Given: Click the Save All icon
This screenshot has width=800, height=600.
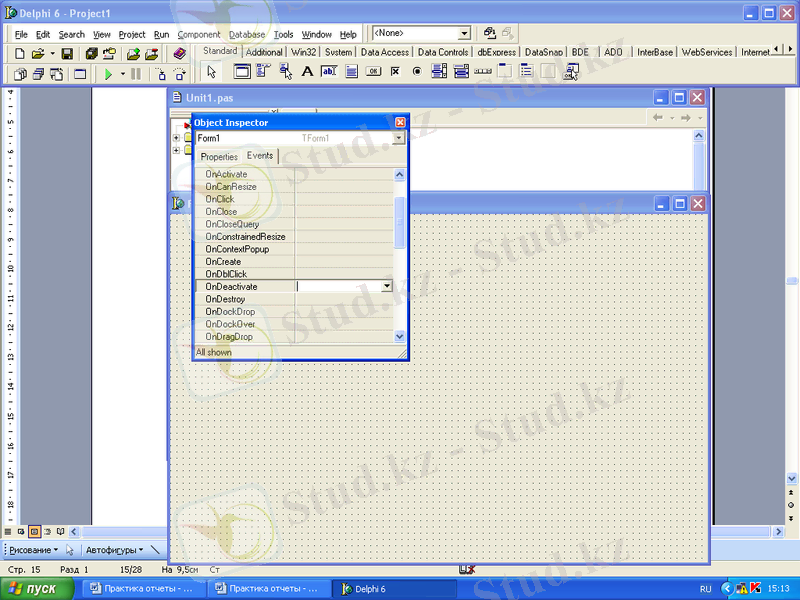Looking at the screenshot, I should coord(91,54).
